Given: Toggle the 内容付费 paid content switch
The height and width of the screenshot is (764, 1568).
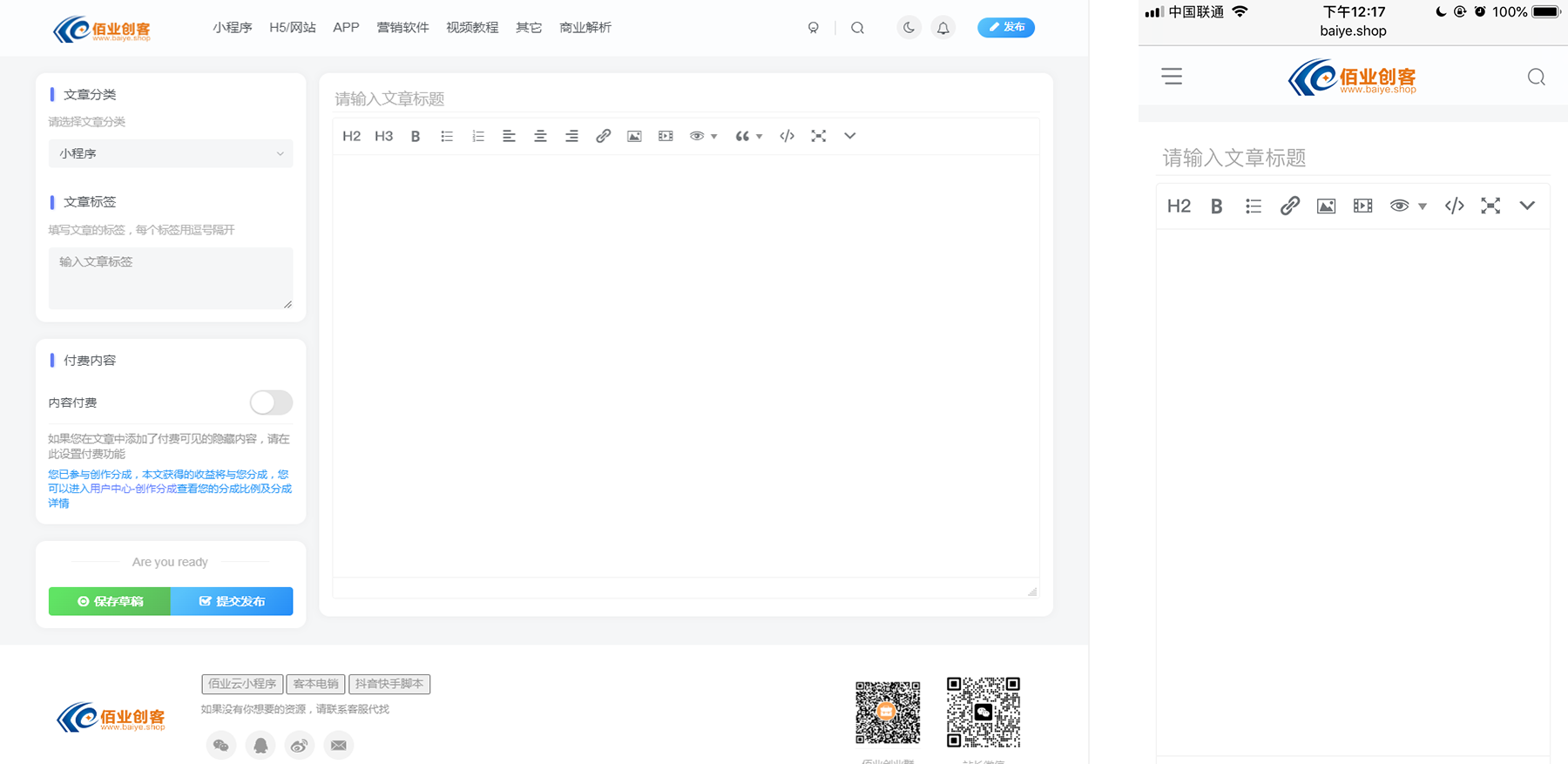Looking at the screenshot, I should pyautogui.click(x=271, y=402).
